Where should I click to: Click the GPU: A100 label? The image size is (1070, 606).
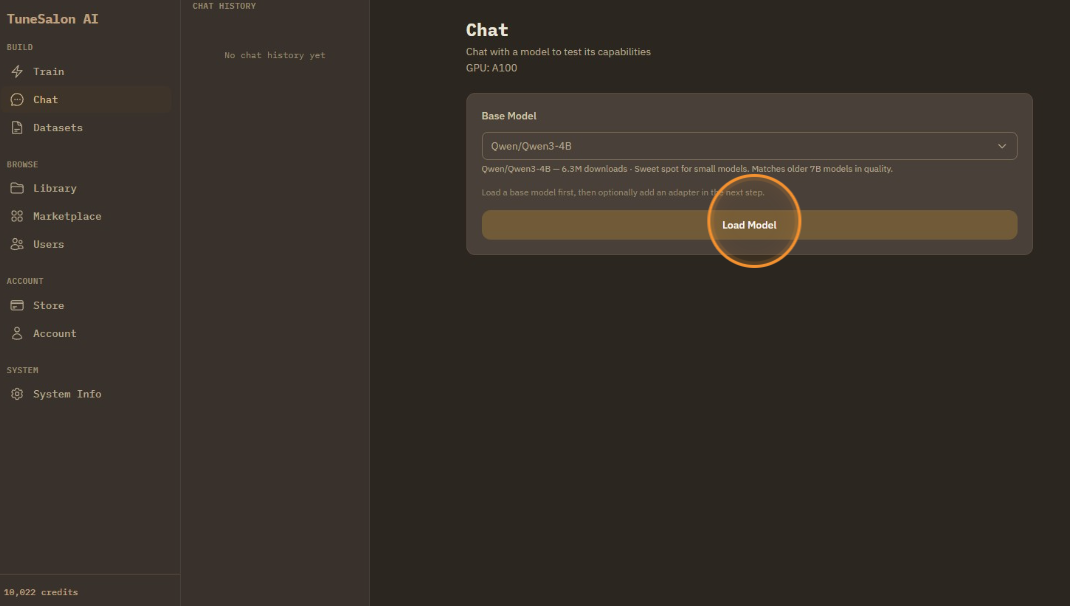[x=492, y=68]
